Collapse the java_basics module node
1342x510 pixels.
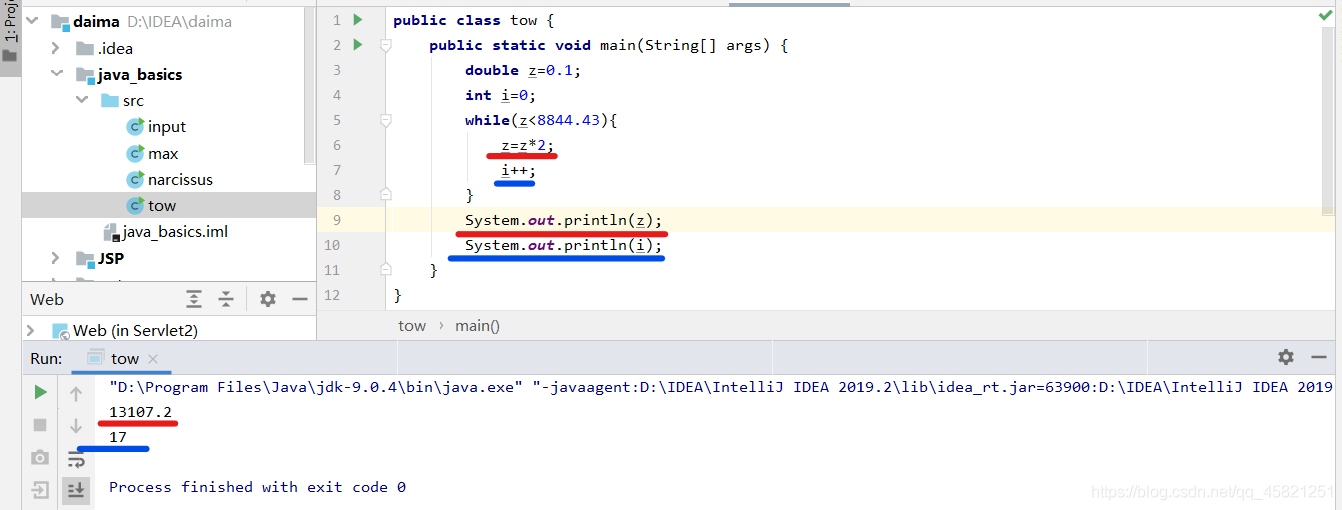[56, 74]
